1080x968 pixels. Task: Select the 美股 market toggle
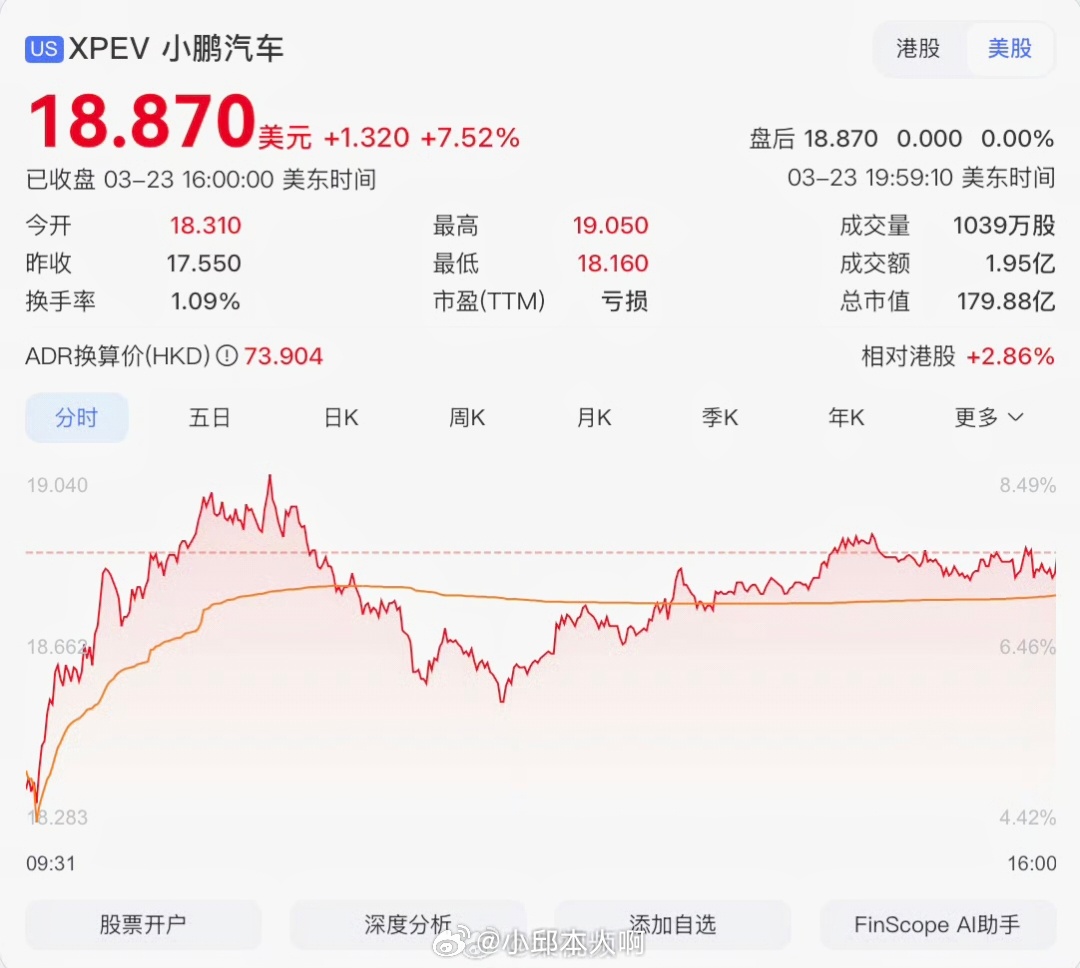coord(1010,49)
